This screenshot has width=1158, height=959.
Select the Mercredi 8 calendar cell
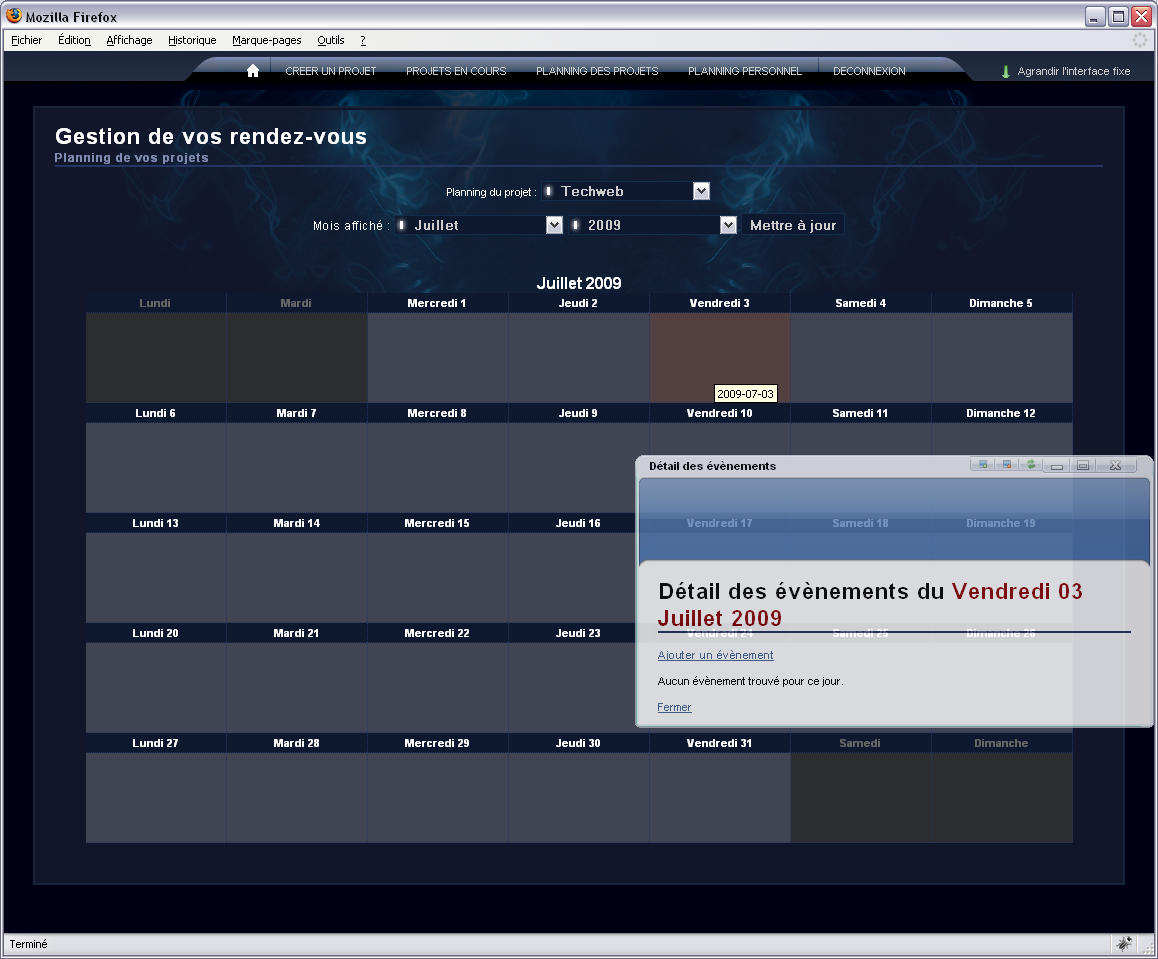click(x=437, y=467)
